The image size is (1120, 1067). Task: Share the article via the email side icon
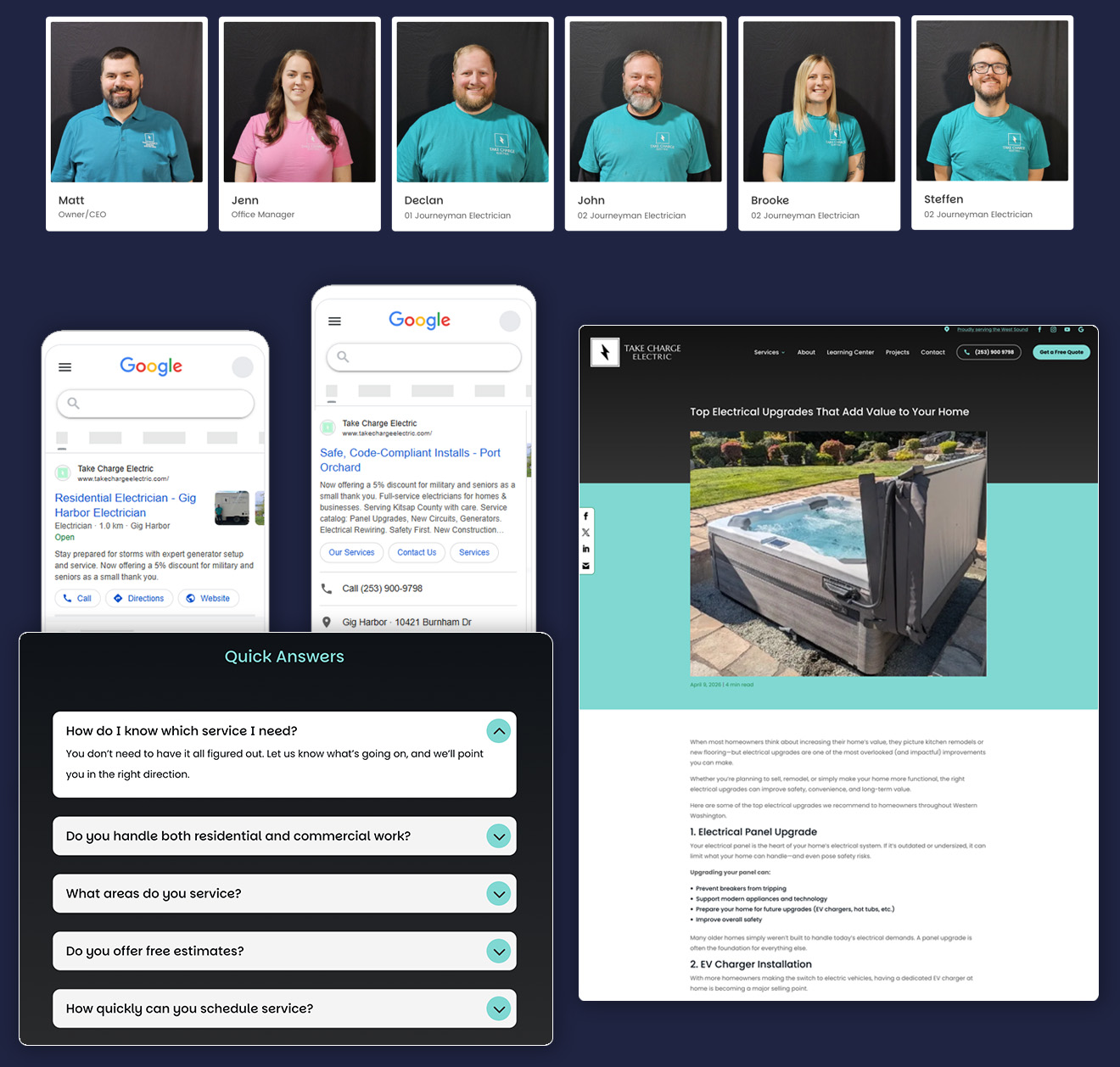tap(585, 566)
